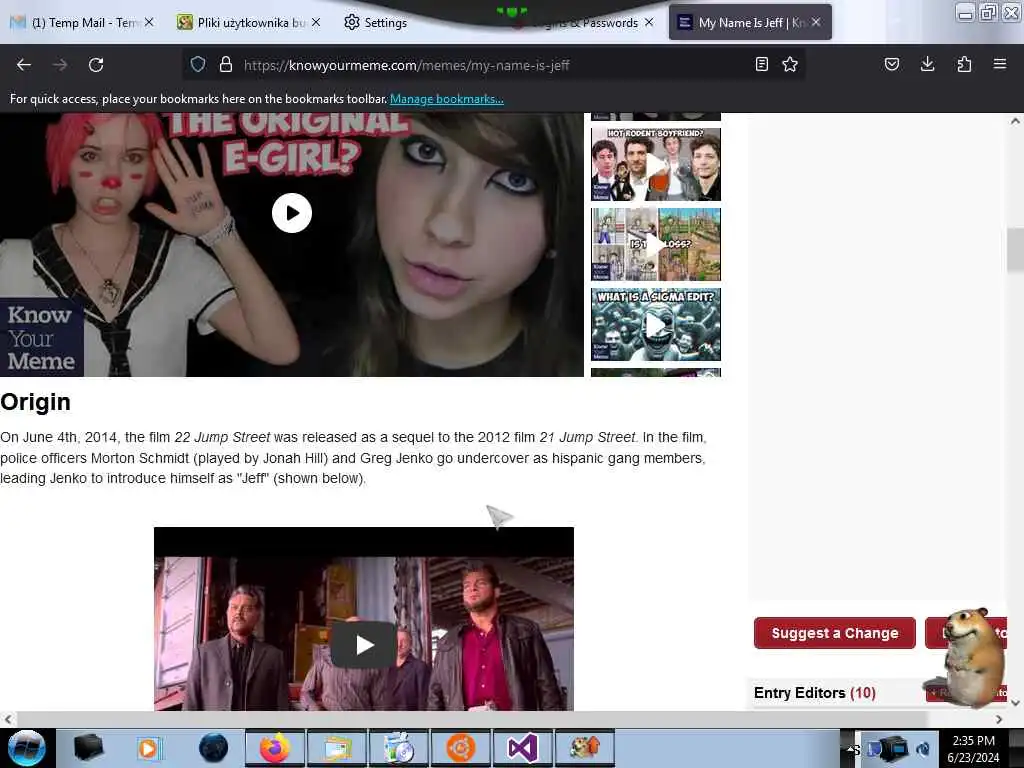The width and height of the screenshot is (1024, 768).
Task: Open the file explorer taskbar window
Action: coord(337,748)
